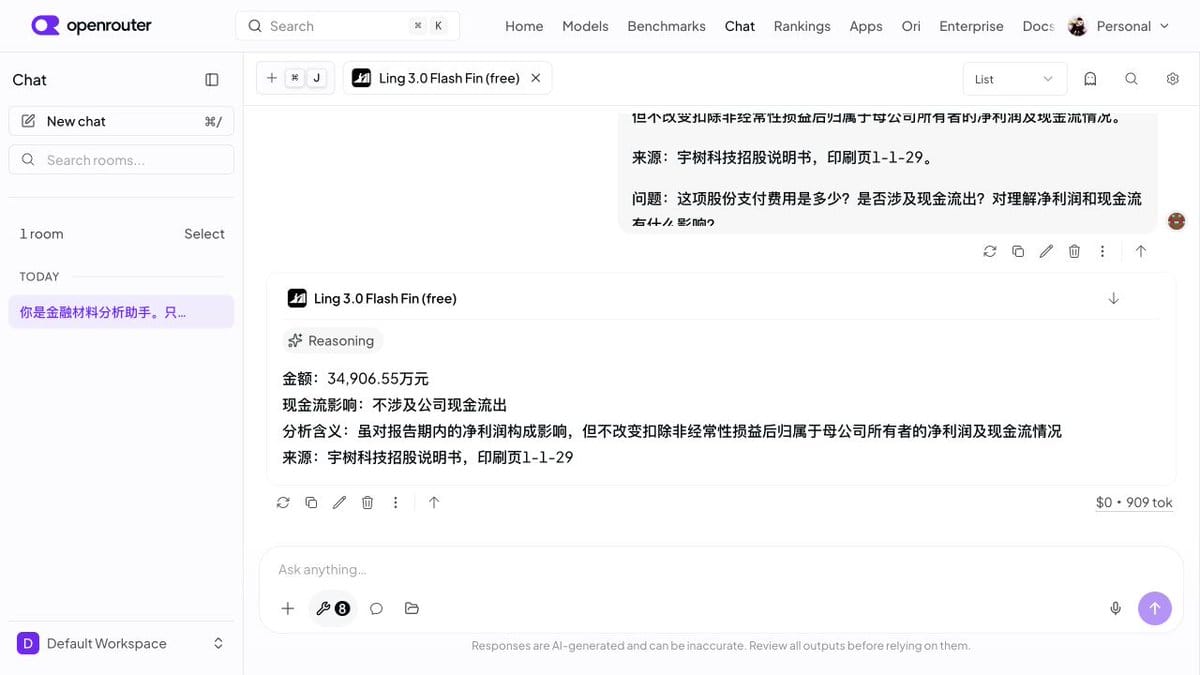
Task: Regenerate the Ling assistant response
Action: 283,503
